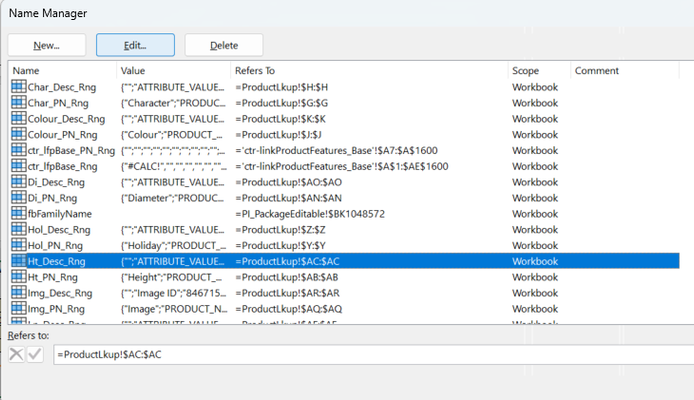The height and width of the screenshot is (400, 694).
Task: Select the fbFamilyName name
Action: [60, 214]
